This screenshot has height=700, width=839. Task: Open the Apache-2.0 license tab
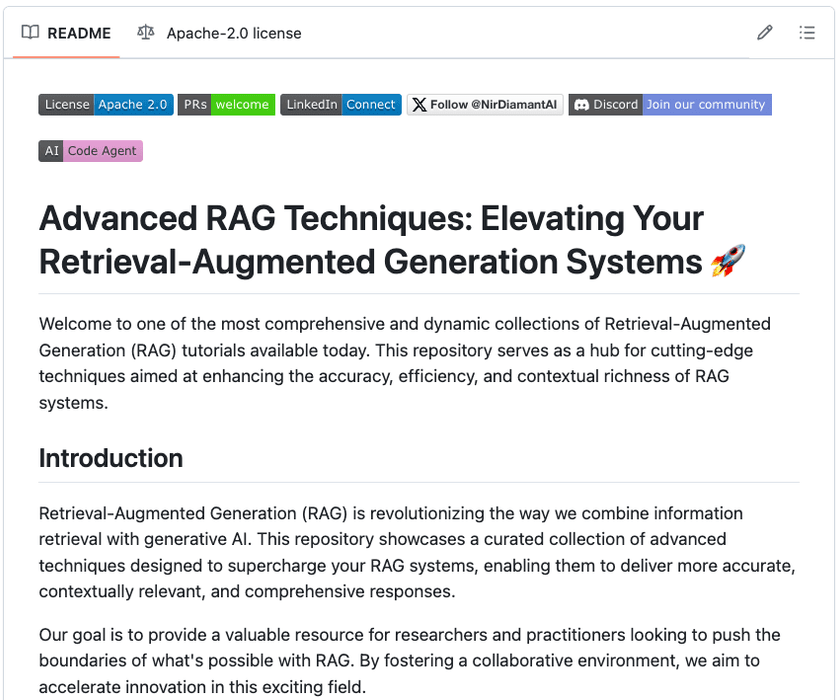[233, 33]
